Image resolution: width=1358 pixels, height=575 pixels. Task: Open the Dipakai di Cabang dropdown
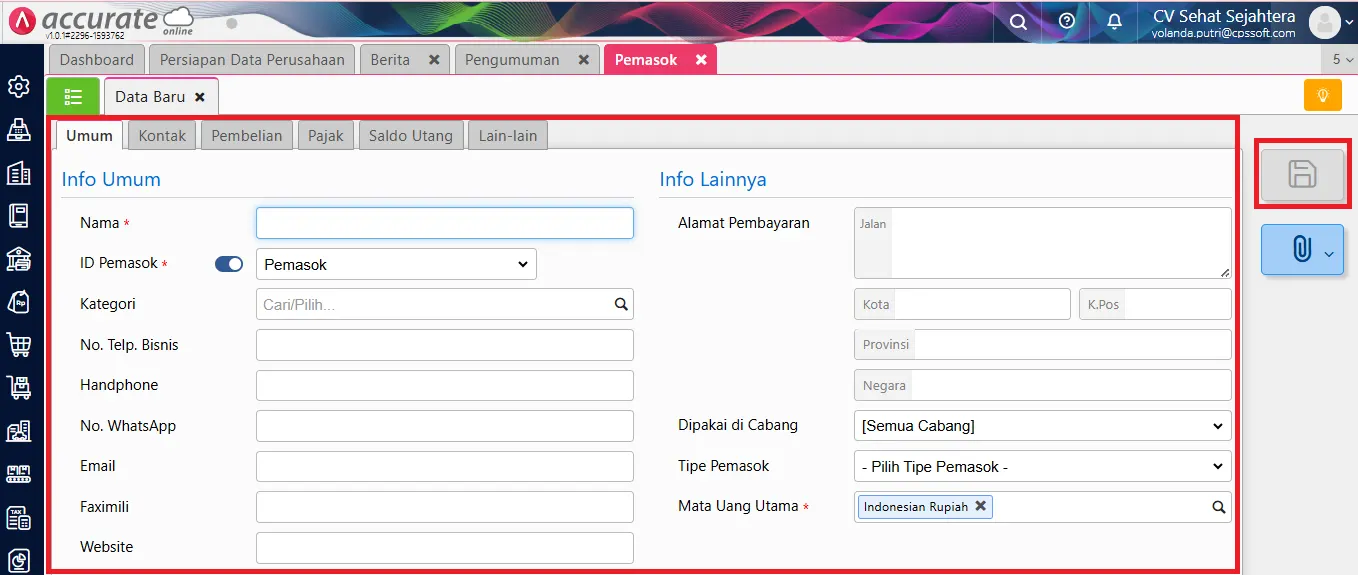1042,426
